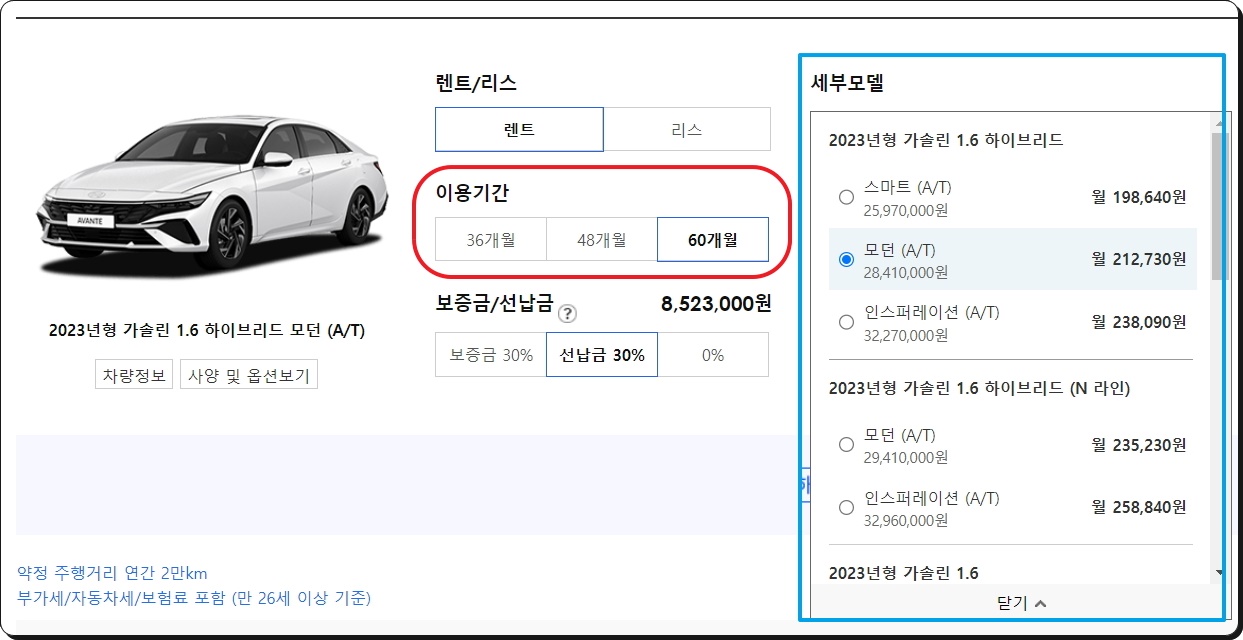Image resolution: width=1243 pixels, height=640 pixels.
Task: Click the 8,523,000원 deposit amount
Action: click(x=716, y=304)
